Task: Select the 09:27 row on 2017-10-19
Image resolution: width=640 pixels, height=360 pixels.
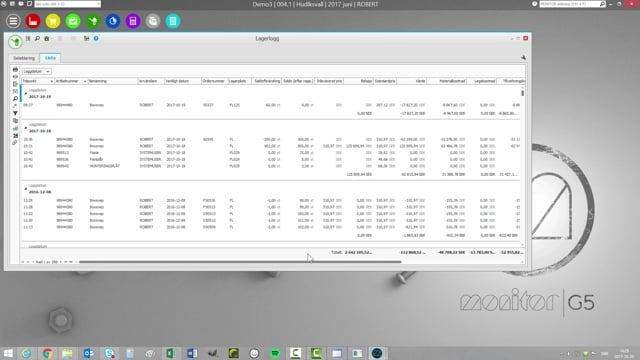Action: pyautogui.click(x=271, y=105)
